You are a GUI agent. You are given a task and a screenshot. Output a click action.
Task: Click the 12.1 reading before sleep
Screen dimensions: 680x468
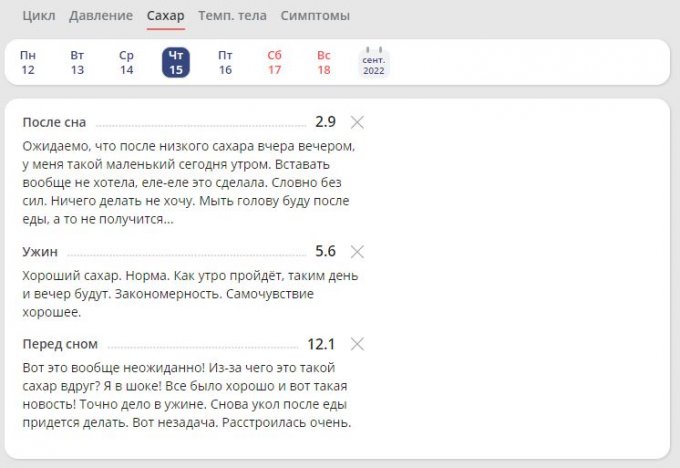point(321,344)
